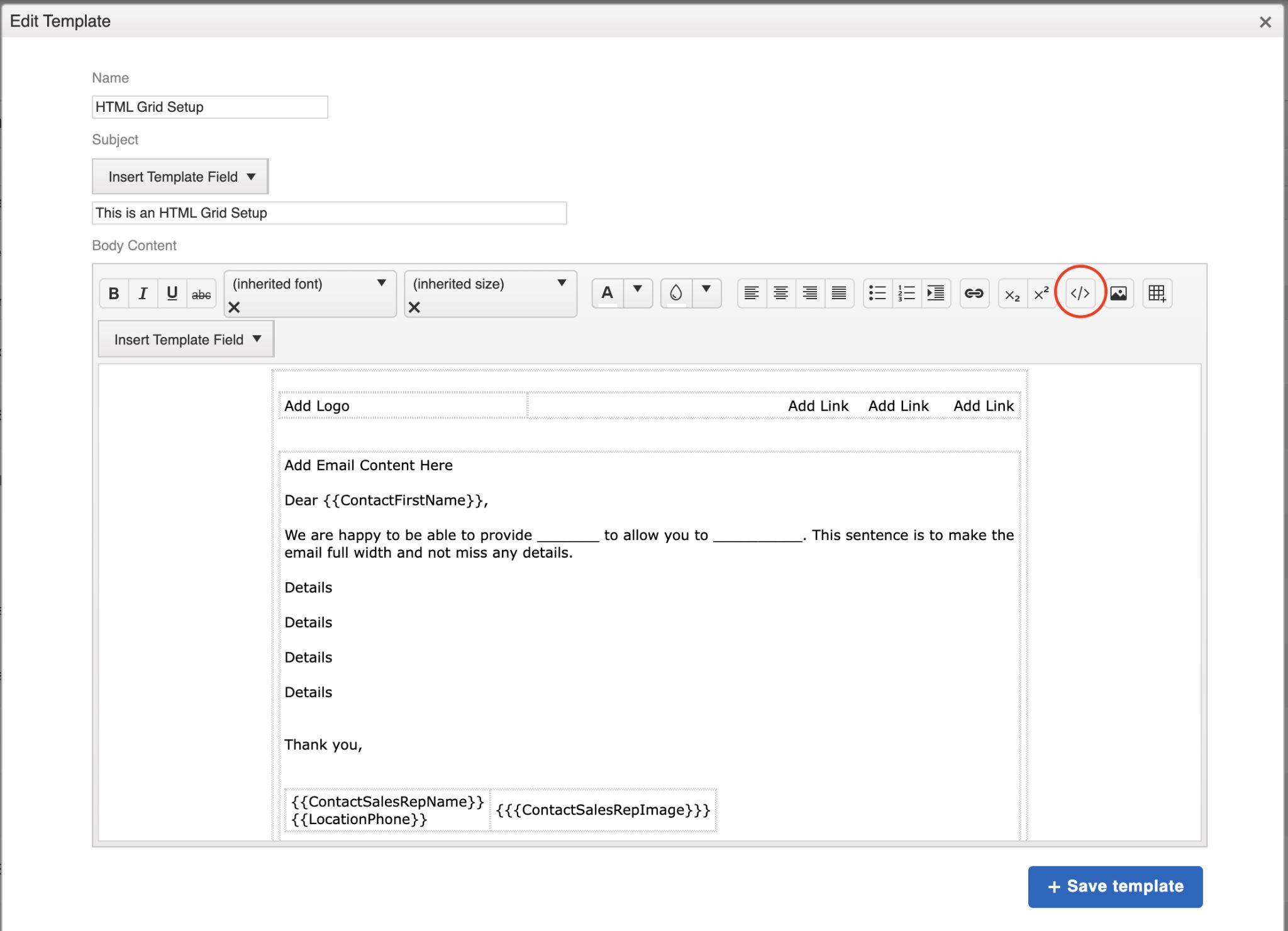
Task: Apply the superscript format
Action: 1041,293
